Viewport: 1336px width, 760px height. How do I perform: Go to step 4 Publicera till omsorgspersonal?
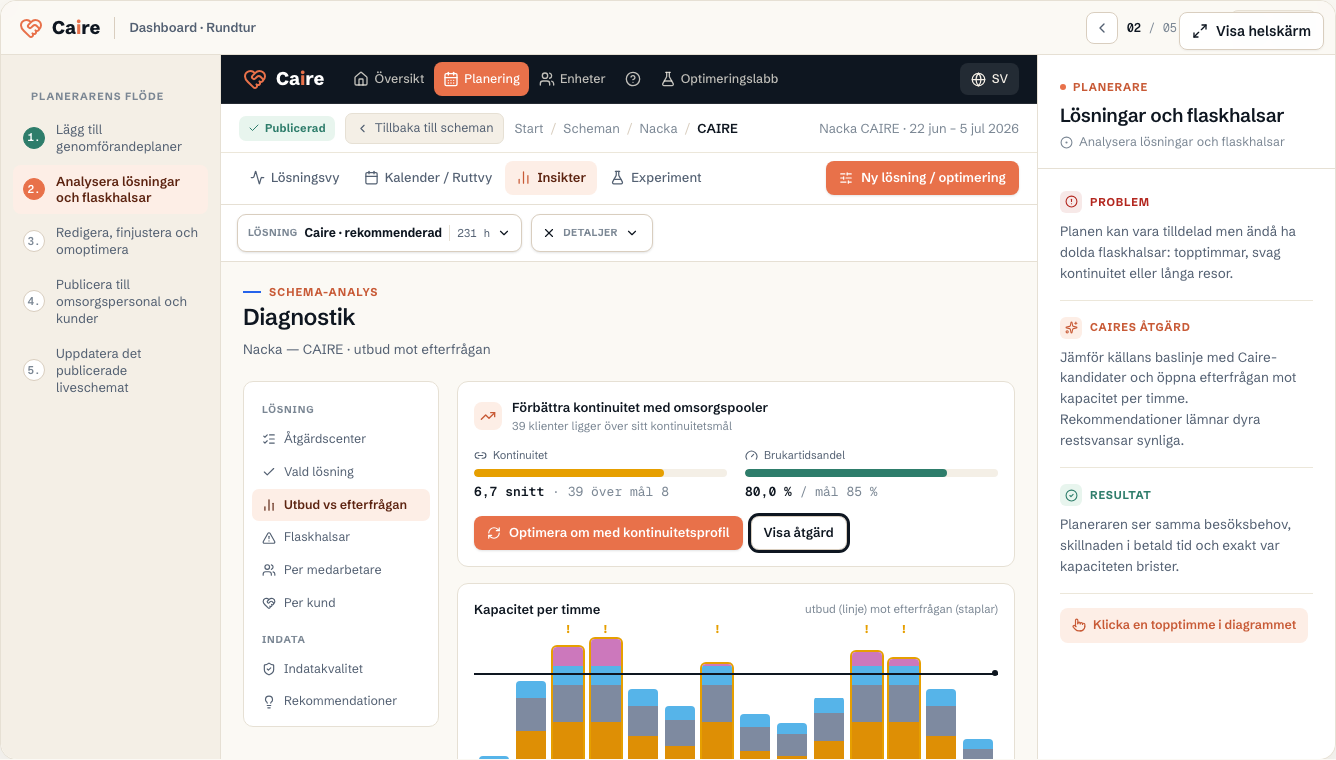pos(110,301)
